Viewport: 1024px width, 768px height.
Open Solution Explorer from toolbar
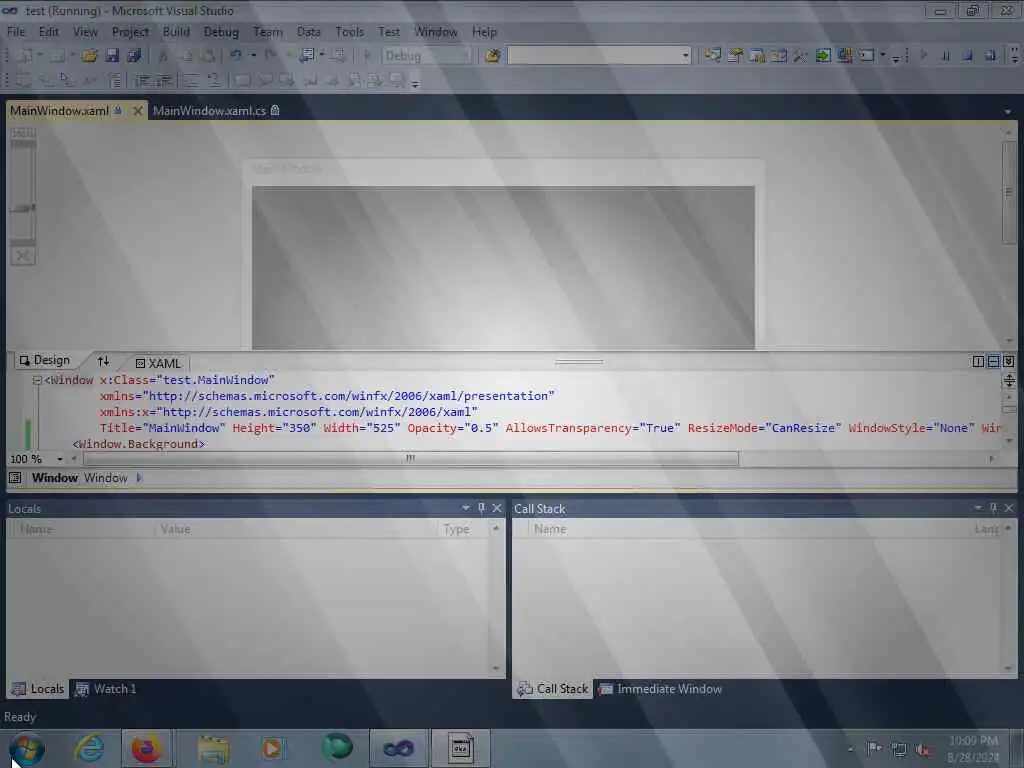tap(712, 56)
